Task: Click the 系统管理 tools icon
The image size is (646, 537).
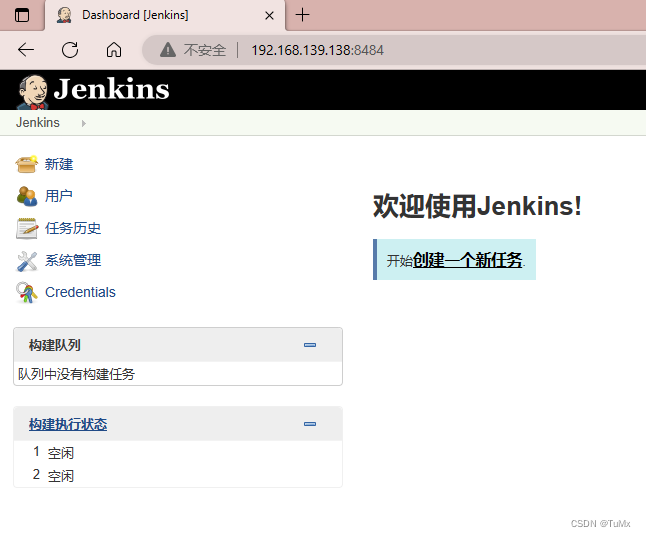Action: tap(26, 260)
